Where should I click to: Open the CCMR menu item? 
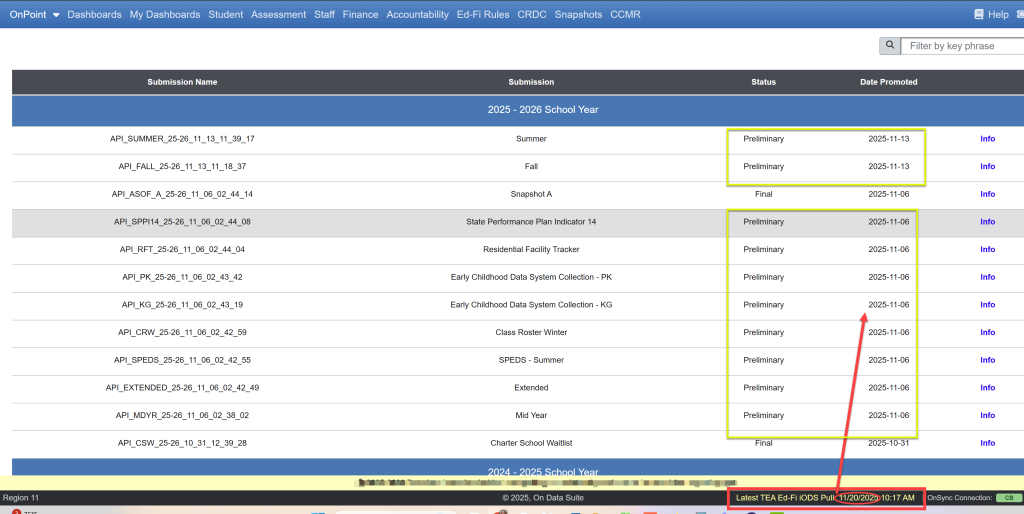pos(625,15)
